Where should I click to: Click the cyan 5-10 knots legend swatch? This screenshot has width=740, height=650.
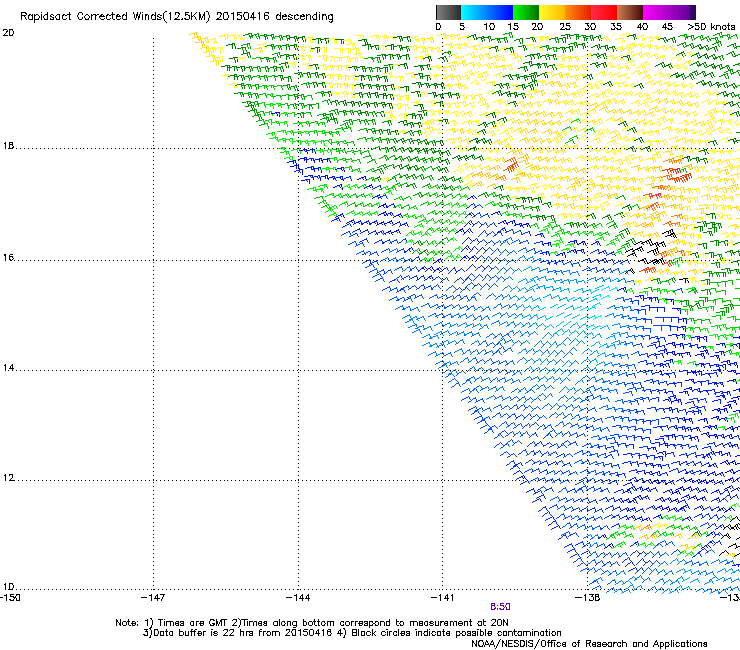click(x=474, y=12)
